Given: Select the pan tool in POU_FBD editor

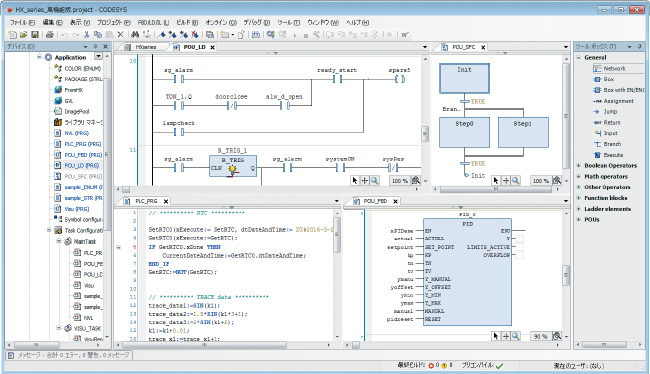Looking at the screenshot, I should [506, 336].
